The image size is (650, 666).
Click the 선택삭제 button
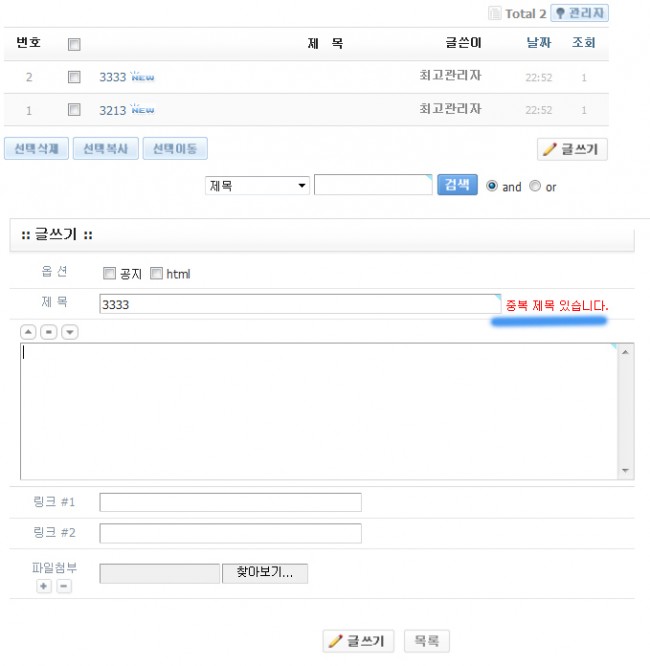click(36, 149)
